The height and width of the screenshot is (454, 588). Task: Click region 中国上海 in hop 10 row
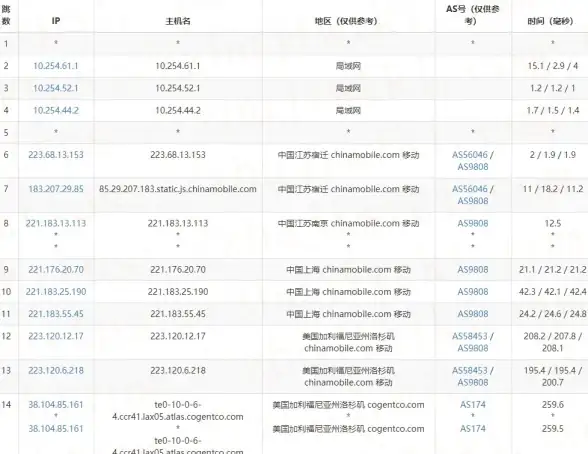pos(348,292)
